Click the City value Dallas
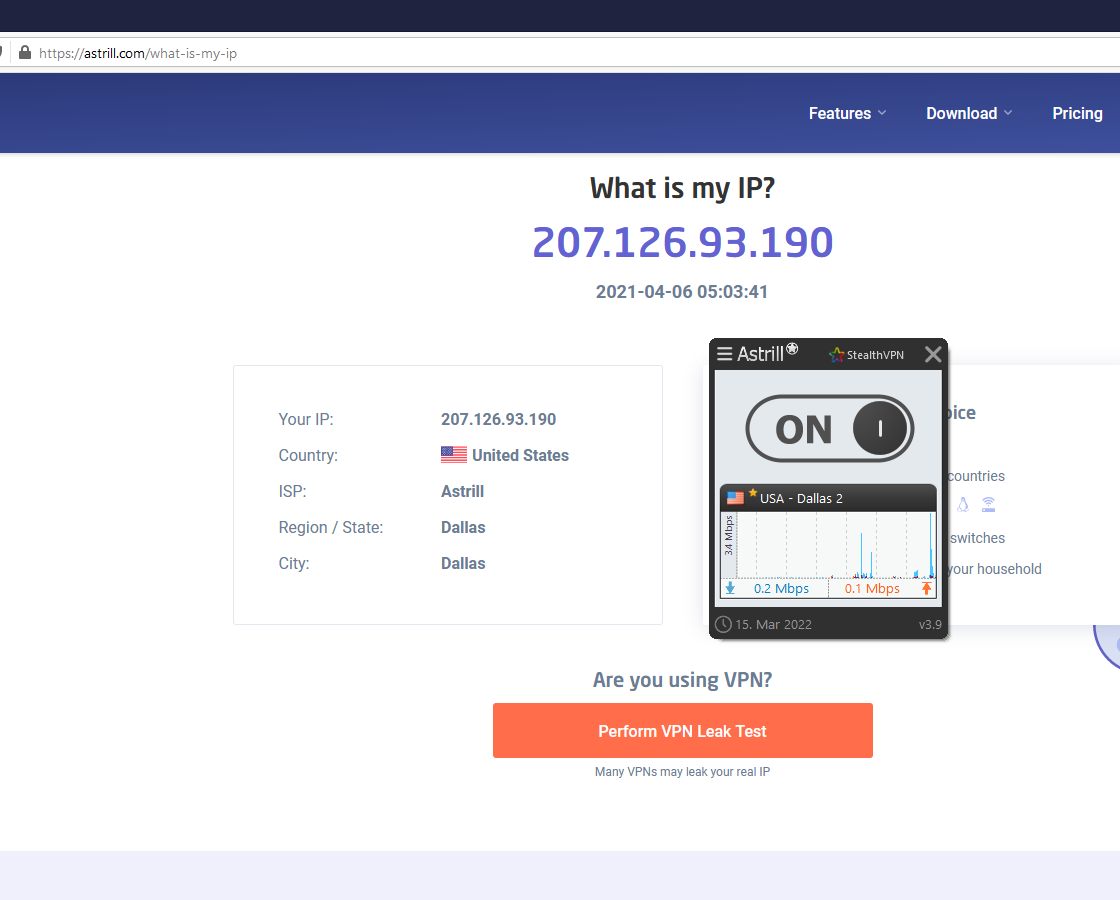 coord(463,563)
